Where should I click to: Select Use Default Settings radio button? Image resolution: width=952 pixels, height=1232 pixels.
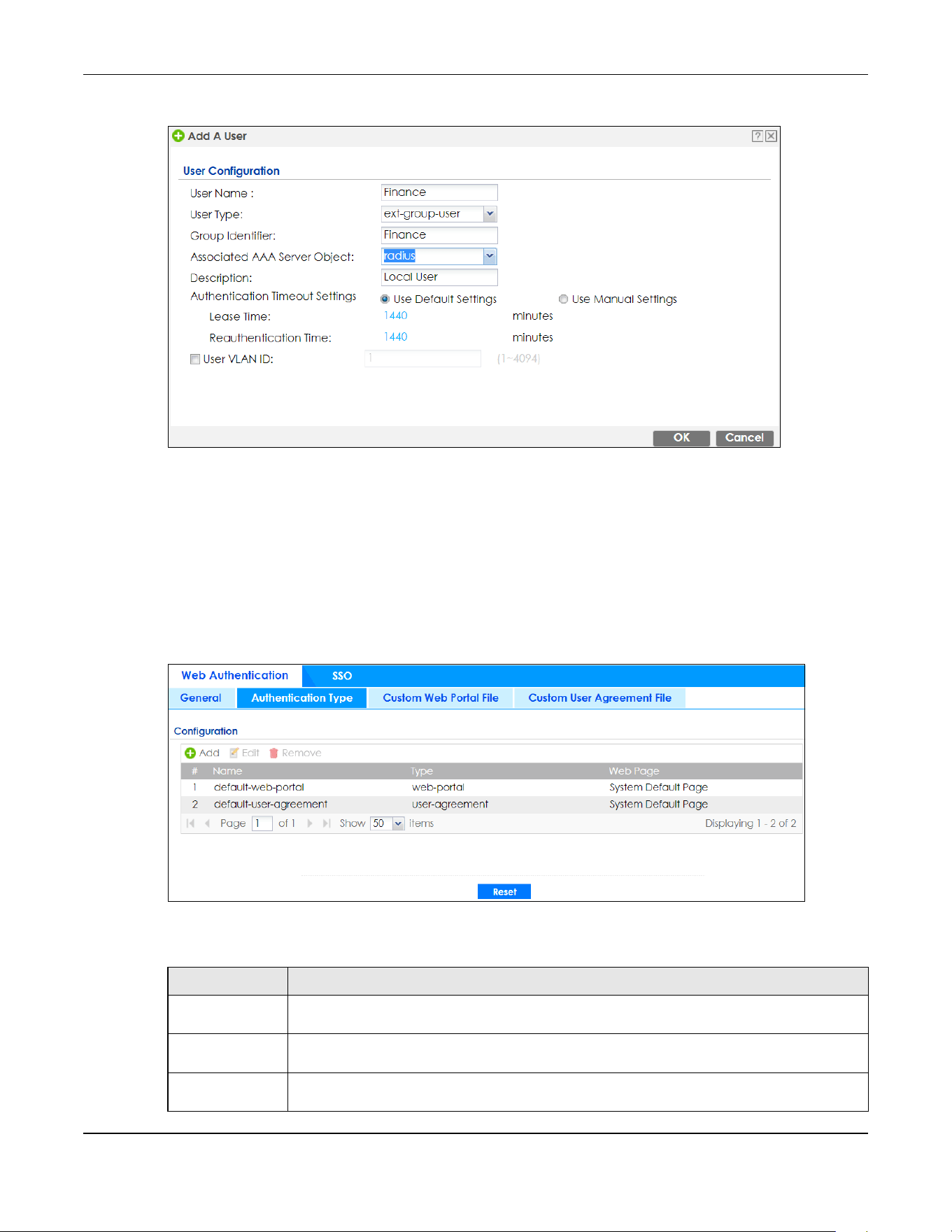point(385,299)
